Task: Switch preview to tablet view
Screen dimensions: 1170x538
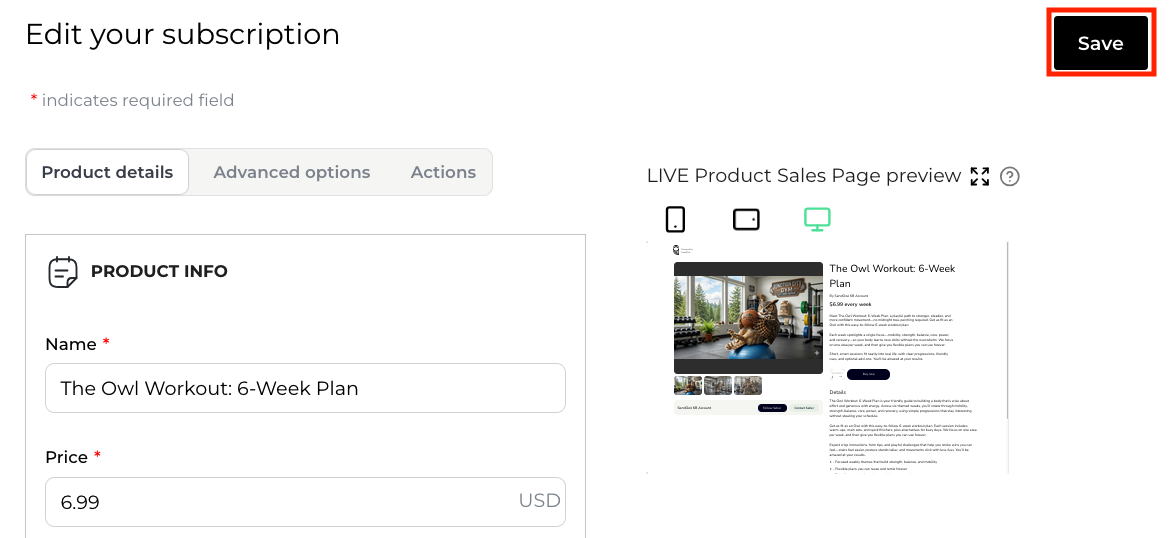Action: click(746, 219)
